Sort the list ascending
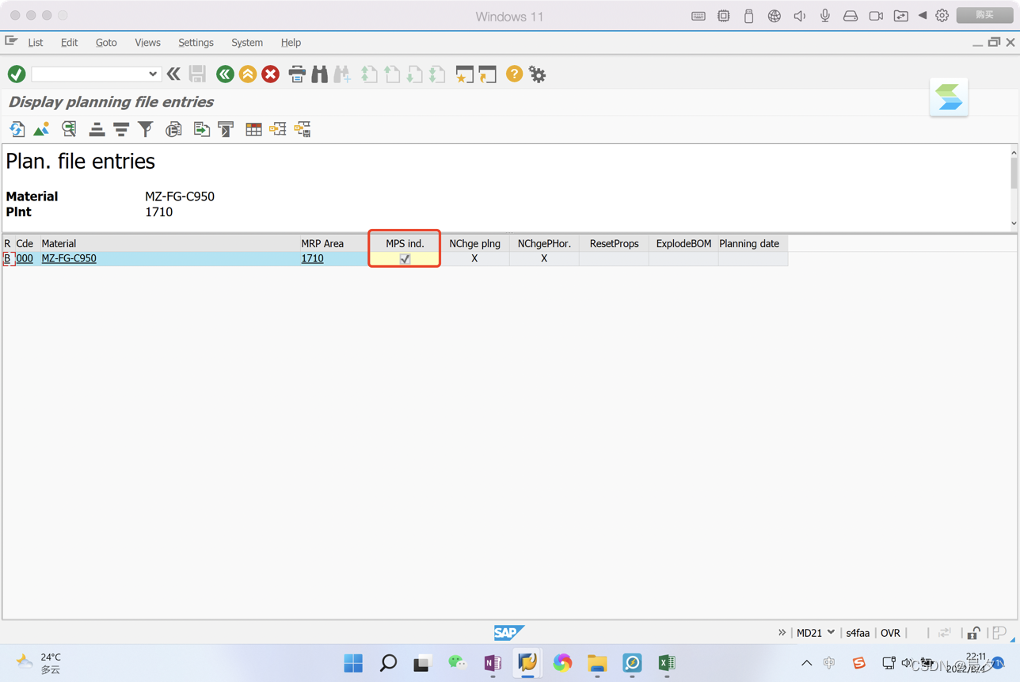Image resolution: width=1020 pixels, height=682 pixels. pos(96,129)
